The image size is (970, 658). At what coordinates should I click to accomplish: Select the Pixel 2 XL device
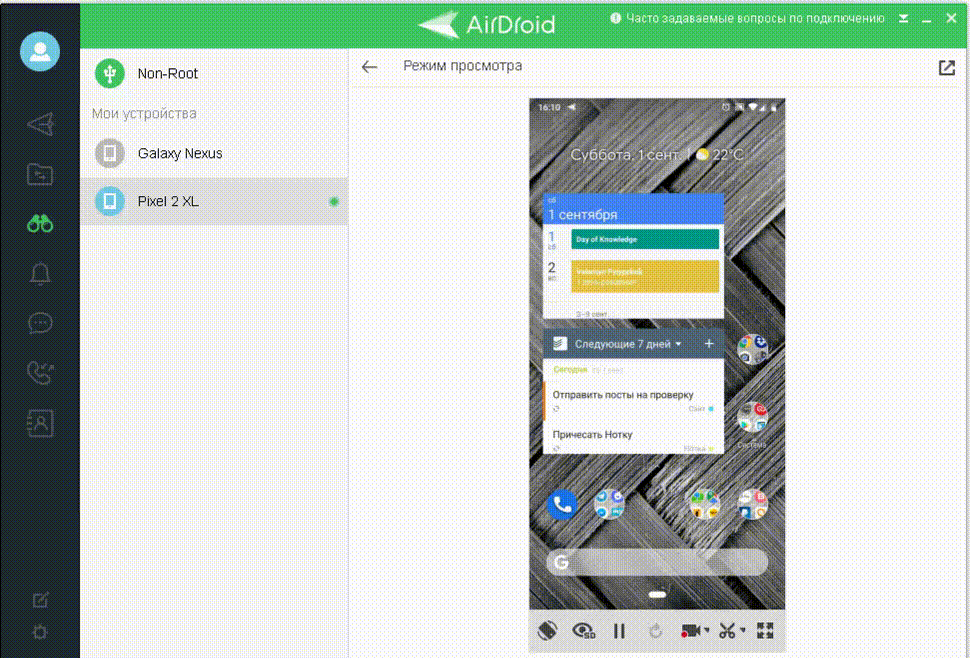[214, 201]
